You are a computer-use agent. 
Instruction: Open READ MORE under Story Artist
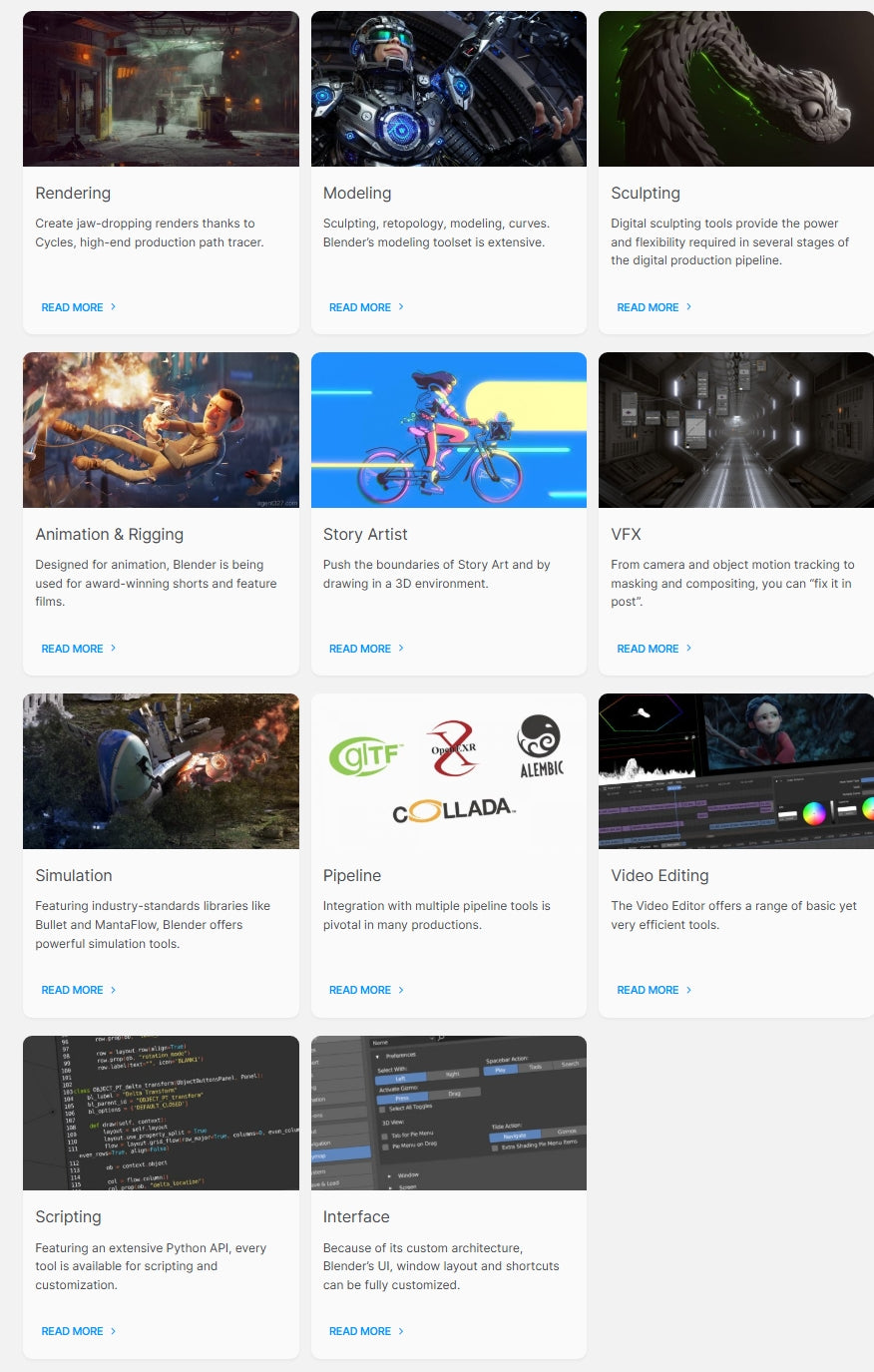(x=359, y=648)
